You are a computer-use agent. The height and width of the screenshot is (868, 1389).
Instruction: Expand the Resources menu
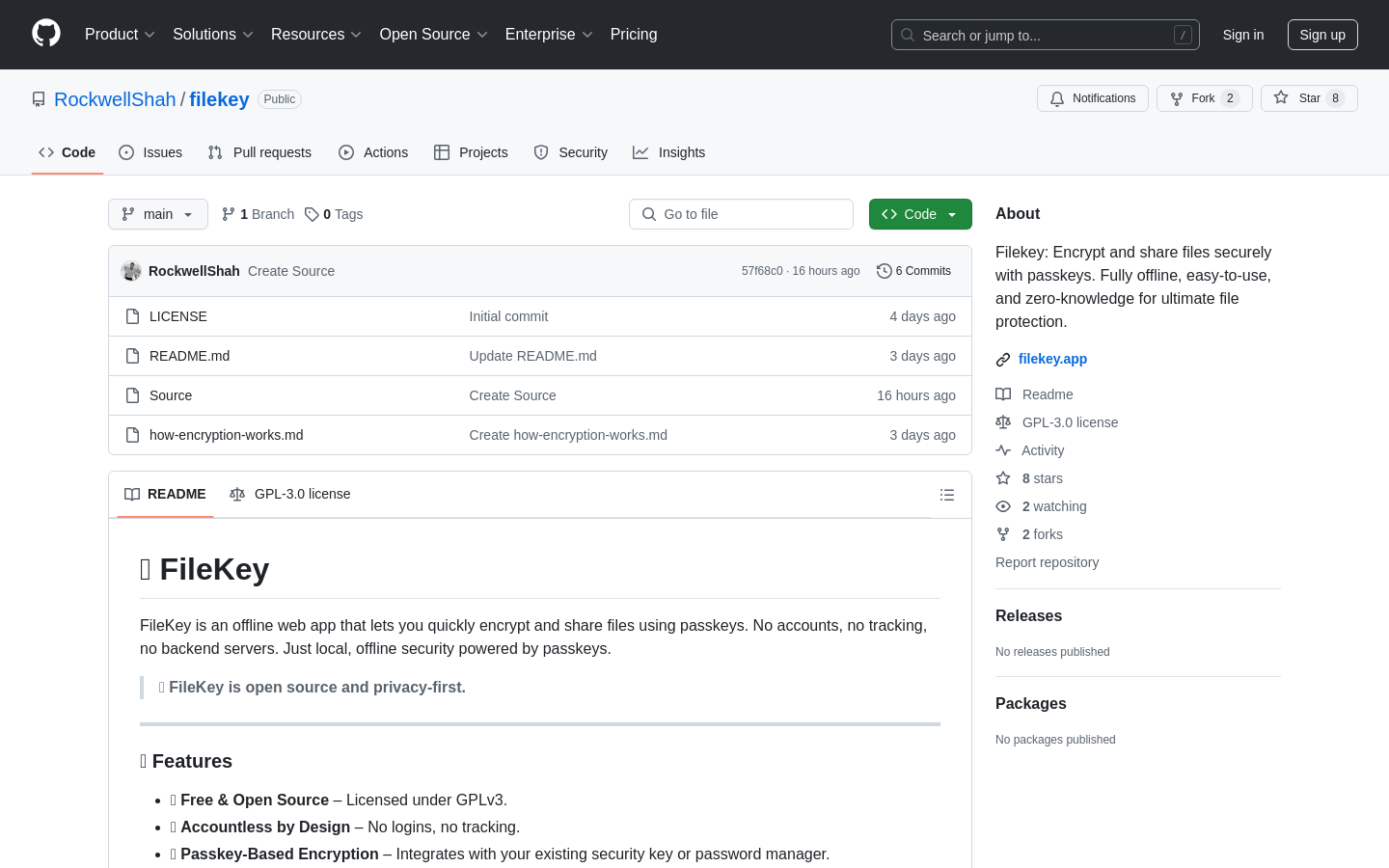click(x=316, y=35)
